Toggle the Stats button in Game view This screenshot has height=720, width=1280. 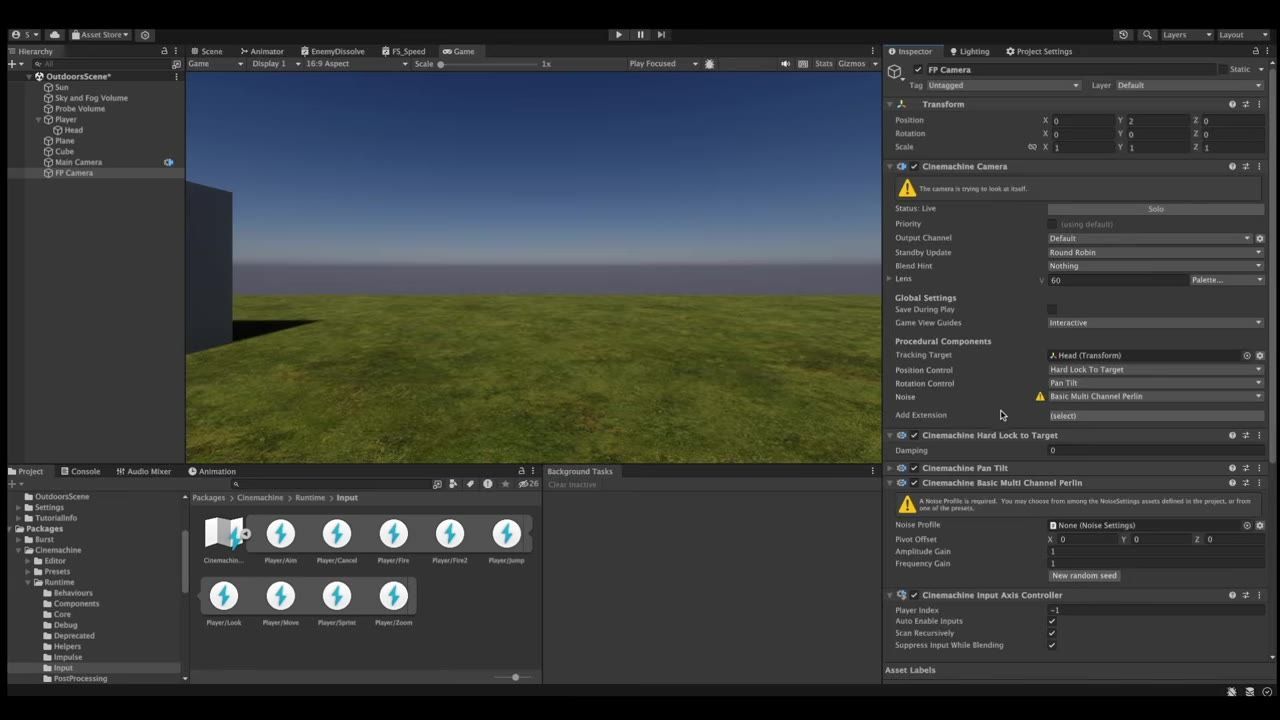(824, 64)
